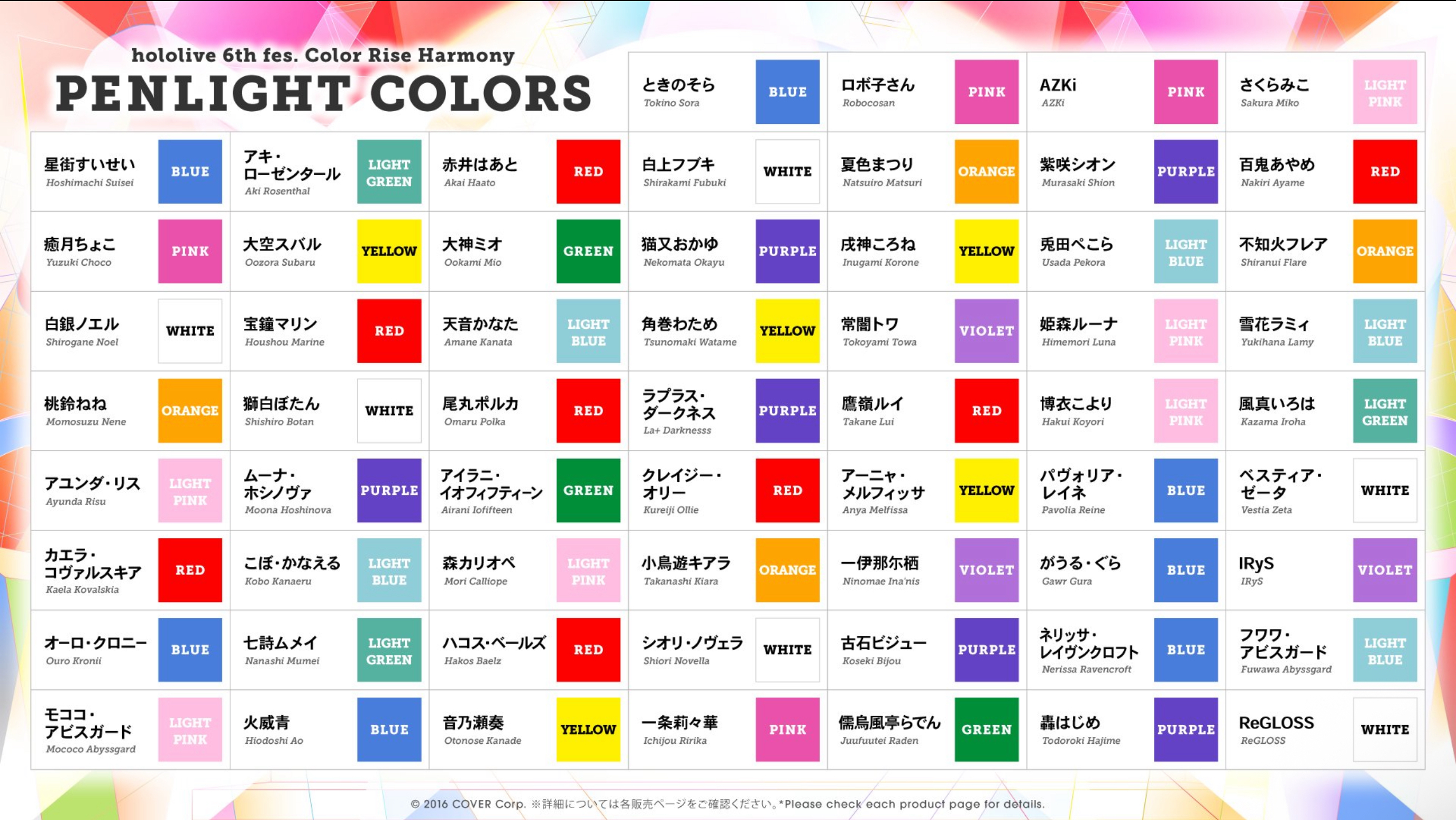The image size is (1456, 820).
Task: Click the hololive 6th fes. subtitle
Action: click(x=323, y=56)
